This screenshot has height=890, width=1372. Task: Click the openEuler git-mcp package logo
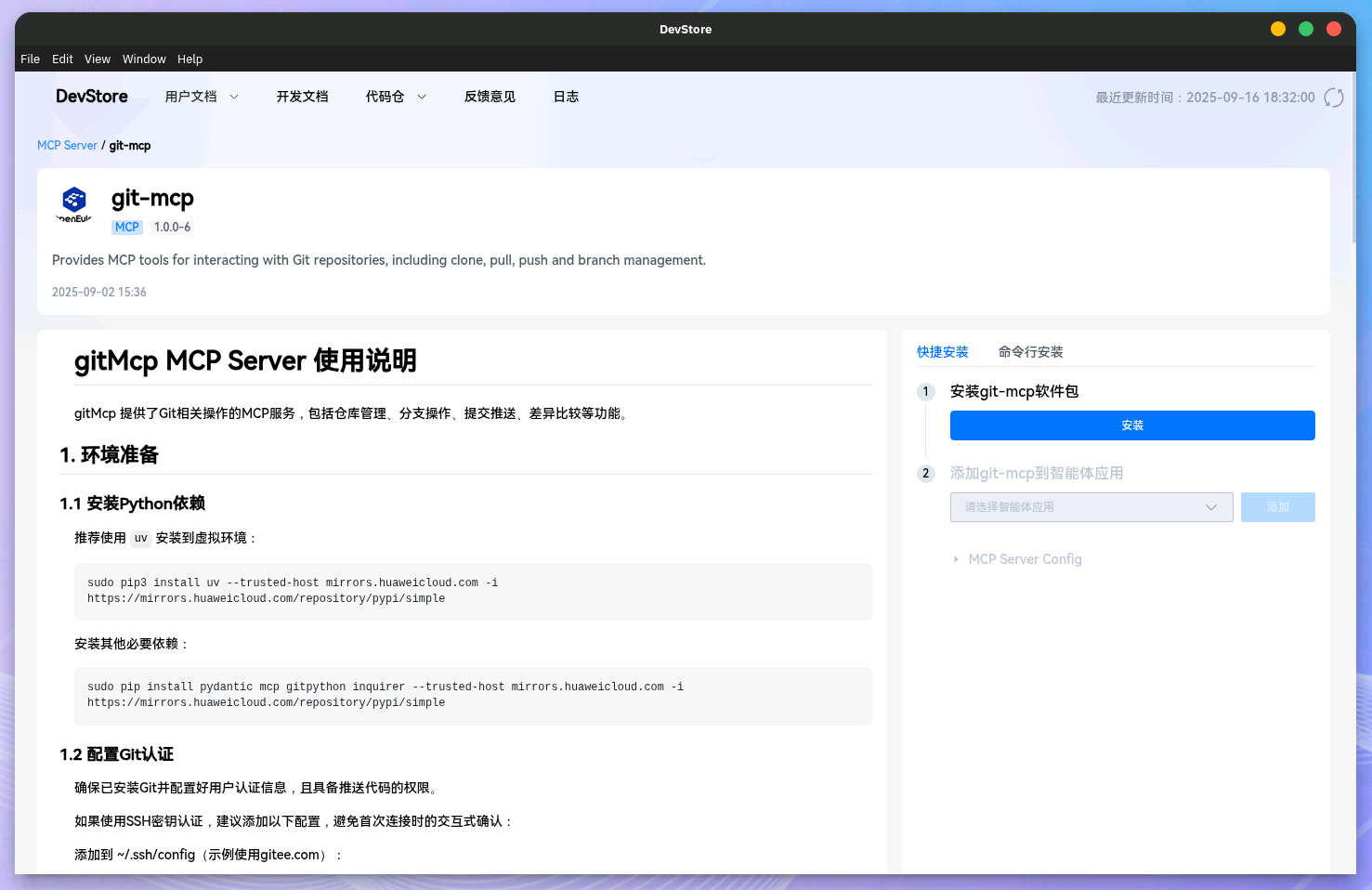74,203
